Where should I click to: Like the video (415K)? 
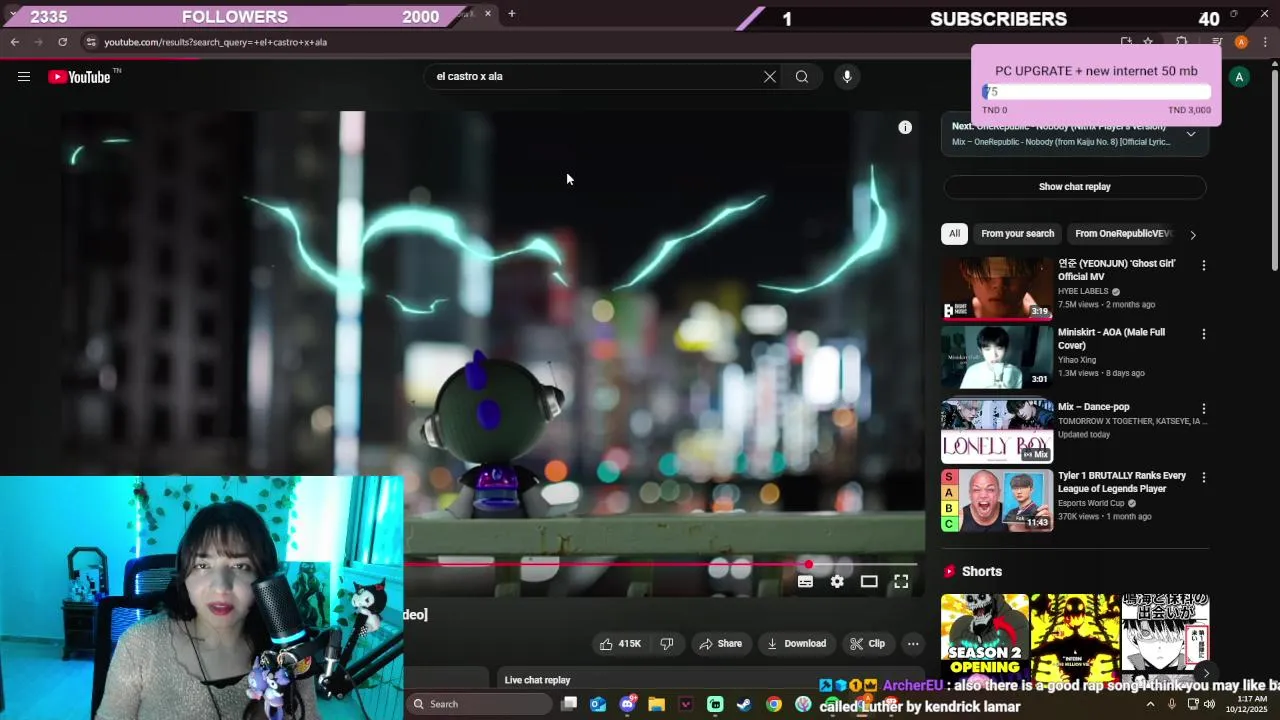[x=620, y=644]
